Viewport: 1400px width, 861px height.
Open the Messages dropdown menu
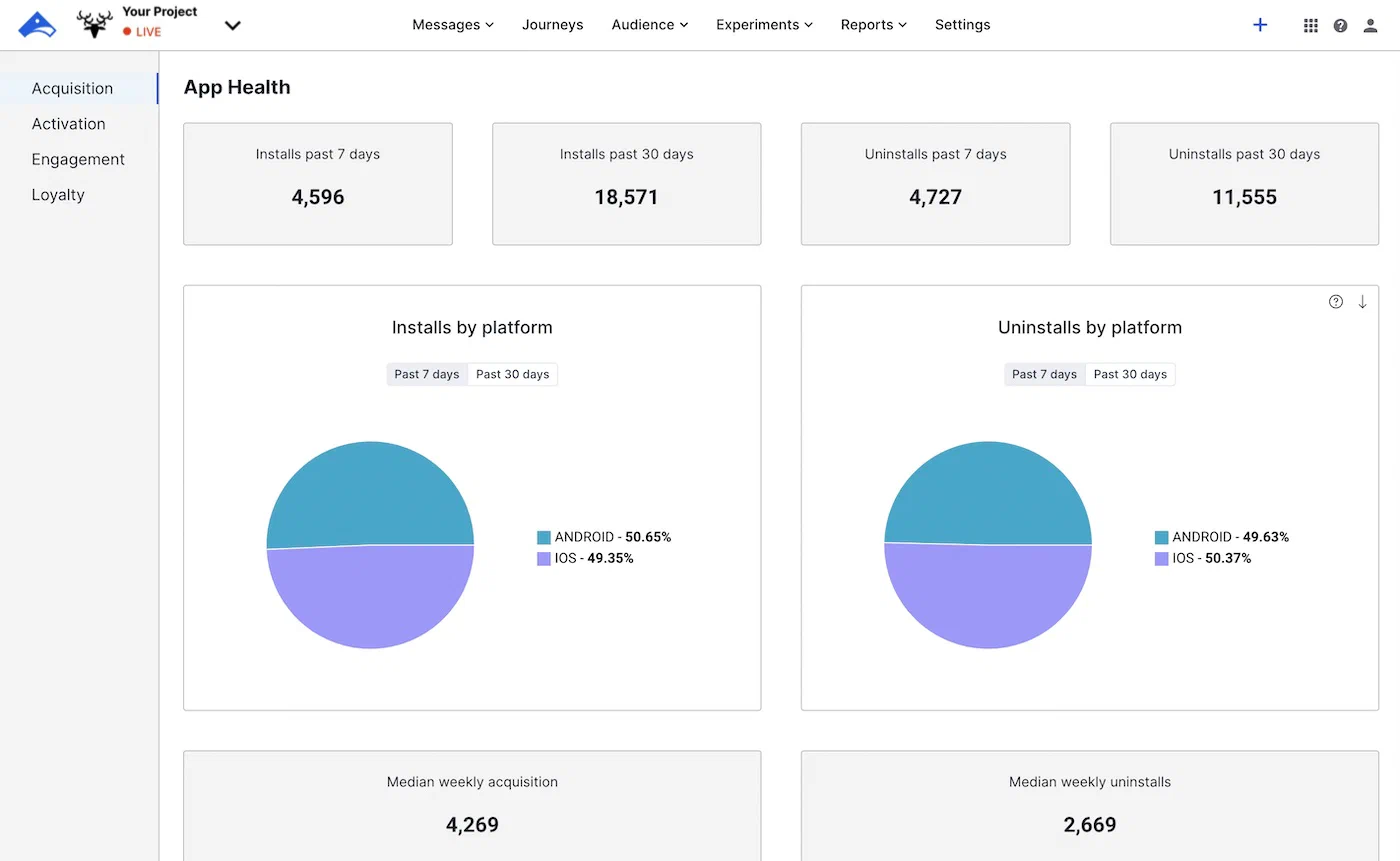tap(453, 25)
